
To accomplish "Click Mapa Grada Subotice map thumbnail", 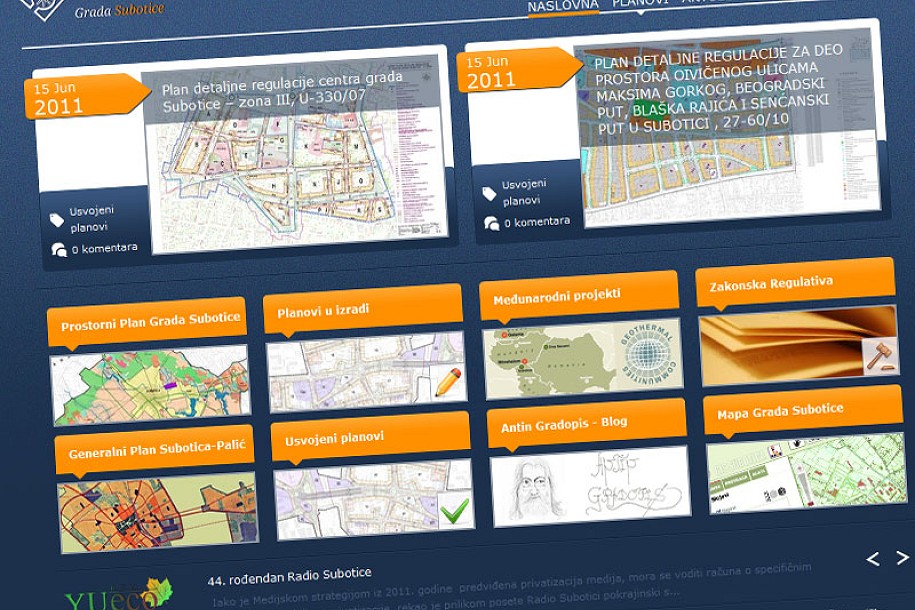I will (806, 473).
